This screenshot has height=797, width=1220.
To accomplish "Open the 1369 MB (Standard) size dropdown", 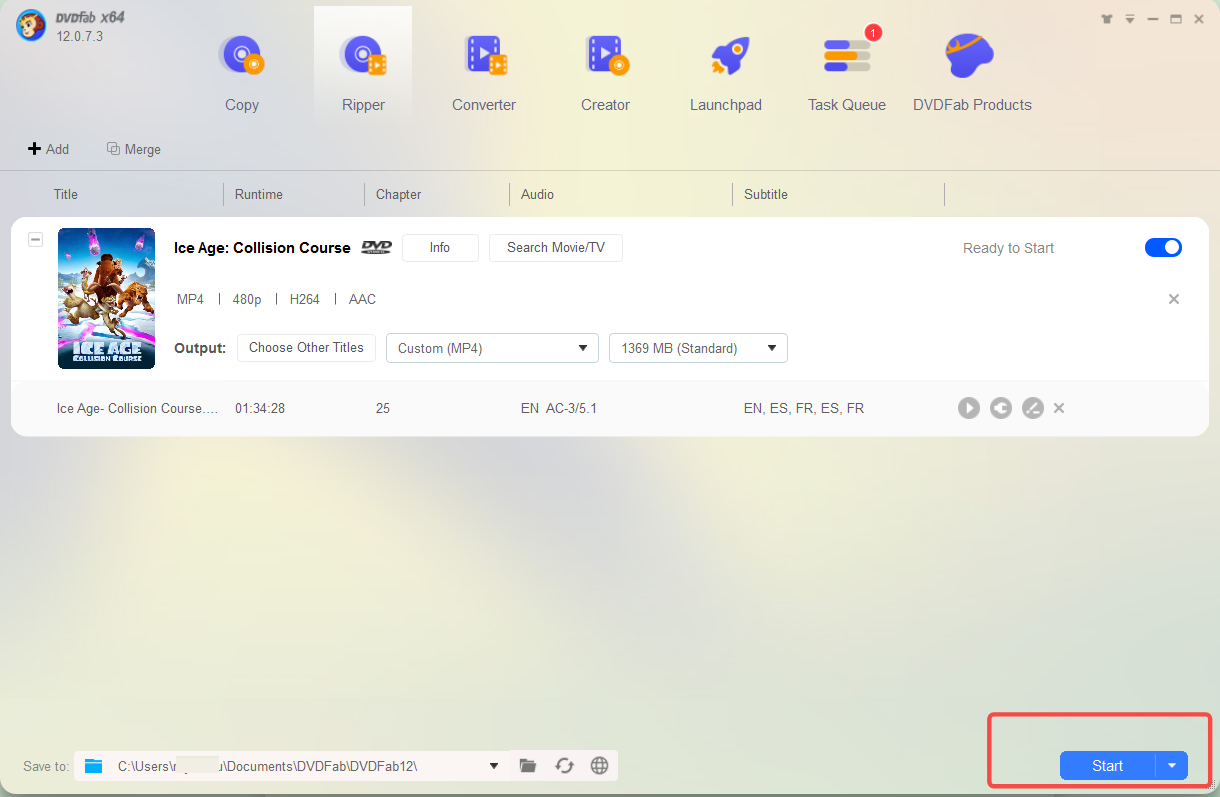I will click(x=698, y=348).
